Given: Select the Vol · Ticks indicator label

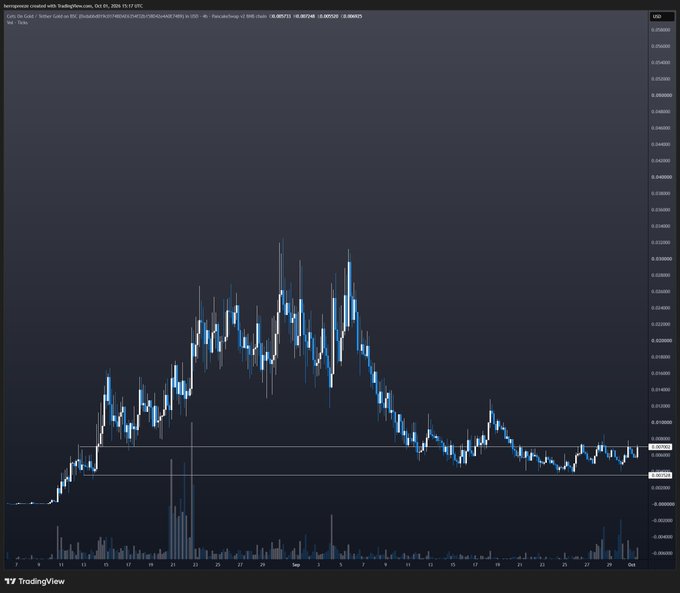Looking at the screenshot, I should click(x=17, y=22).
